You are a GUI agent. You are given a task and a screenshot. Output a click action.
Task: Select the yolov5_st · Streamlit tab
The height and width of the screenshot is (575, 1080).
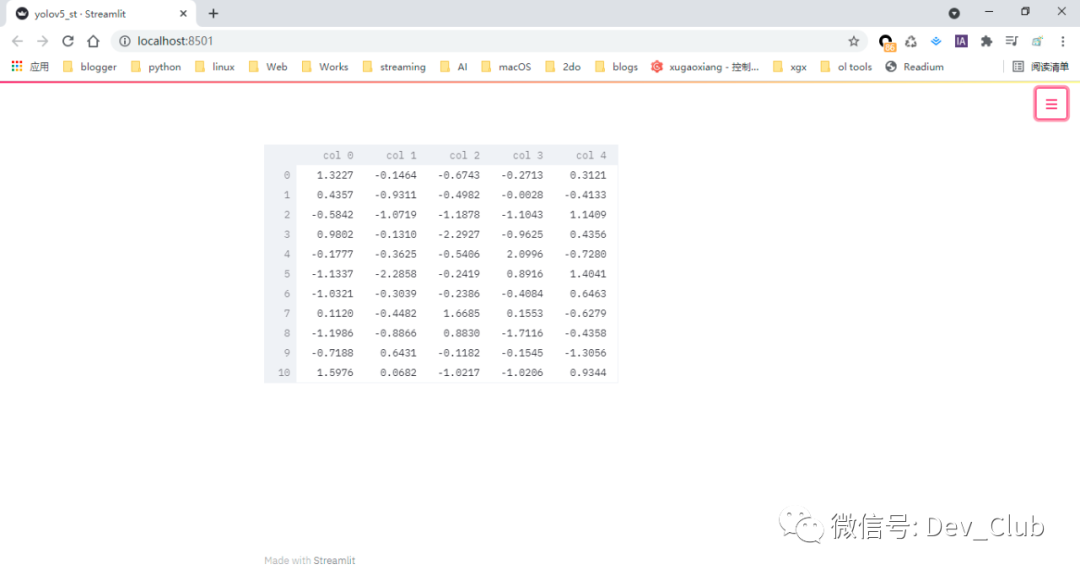(x=102, y=14)
